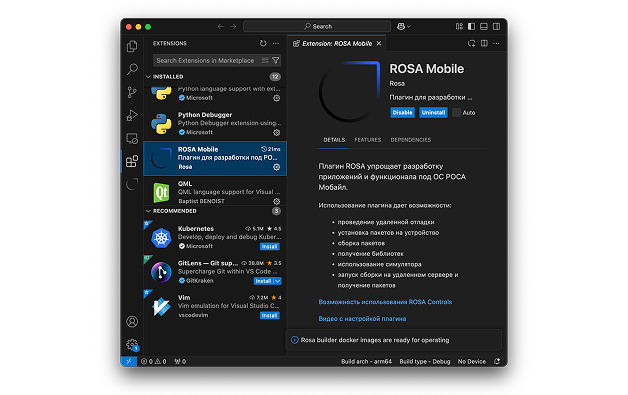Viewport: 628px width, 395px height.
Task: Go back with navigation arrow
Action: [x=220, y=26]
